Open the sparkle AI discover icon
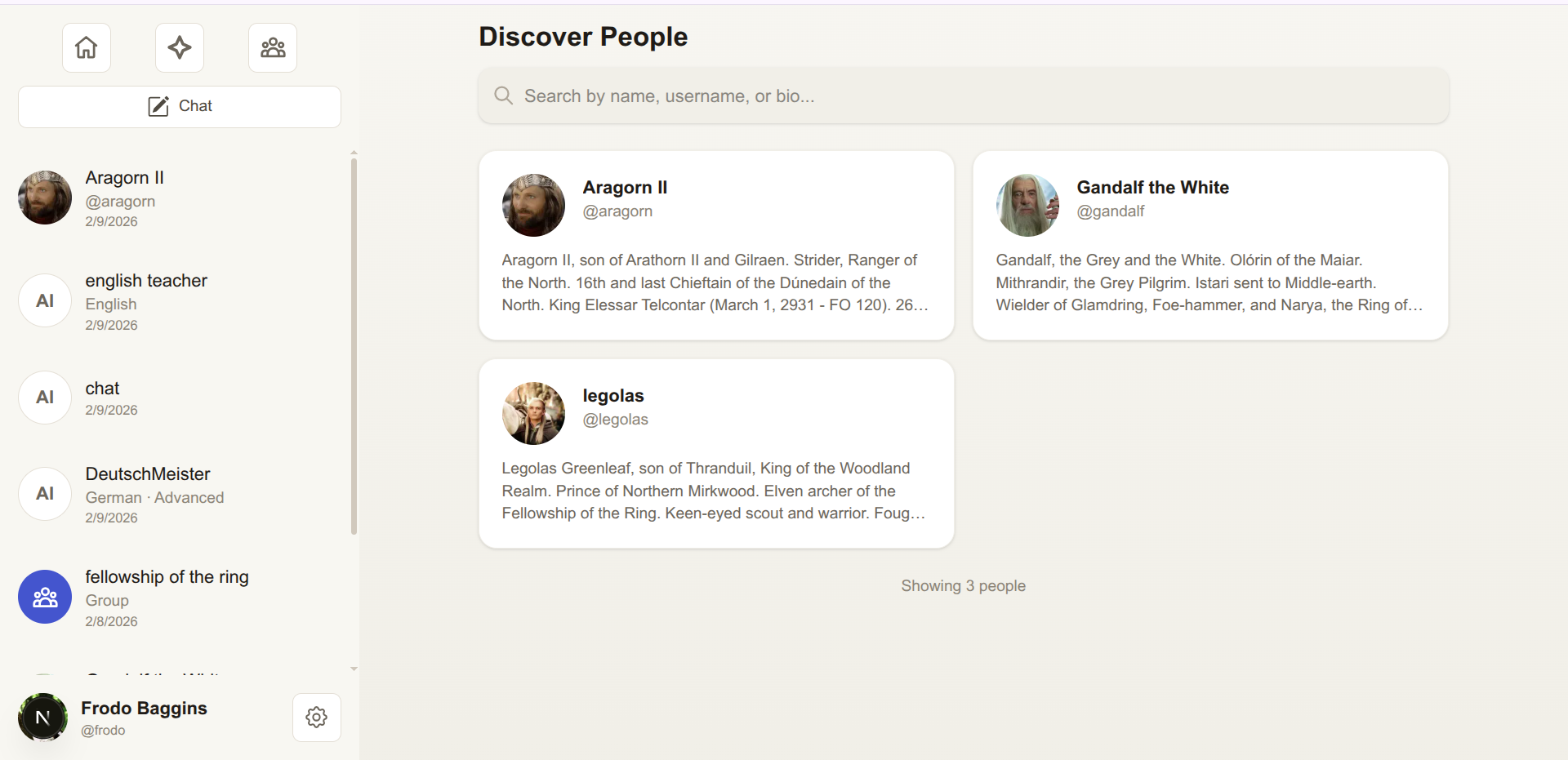The height and width of the screenshot is (760, 1568). point(180,48)
